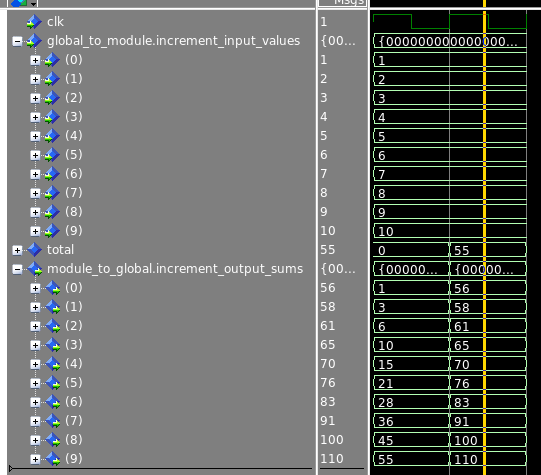Viewport: 541px width, 475px height.
Task: Click the total signal icon
Action: [34, 250]
